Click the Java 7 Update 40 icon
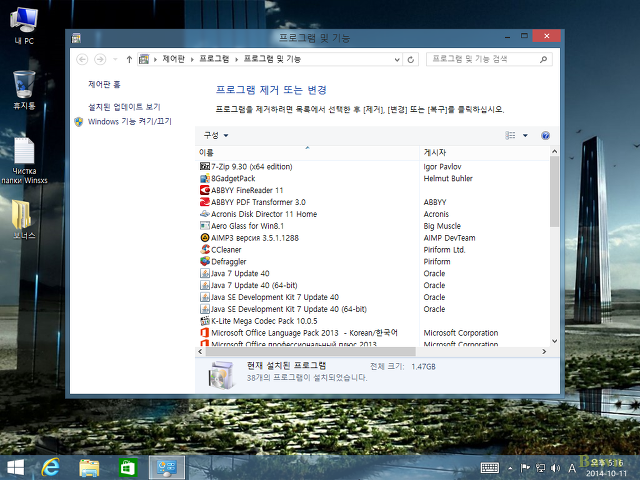The height and width of the screenshot is (480, 640). 204,273
